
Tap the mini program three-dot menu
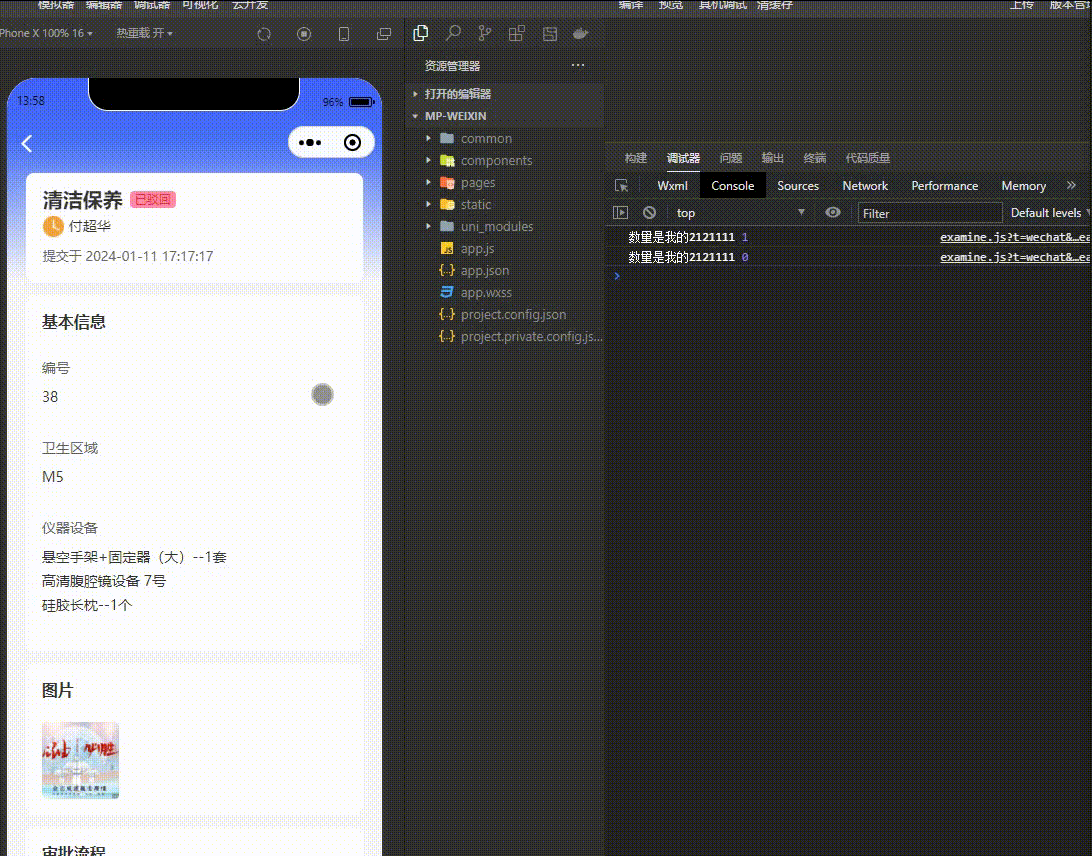click(x=310, y=143)
